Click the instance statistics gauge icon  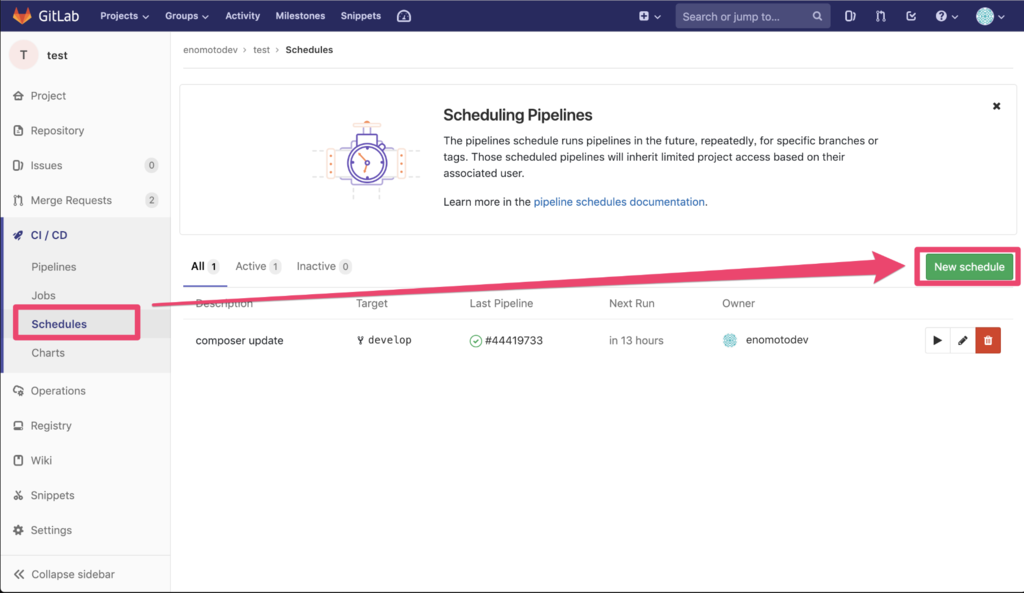pos(404,16)
